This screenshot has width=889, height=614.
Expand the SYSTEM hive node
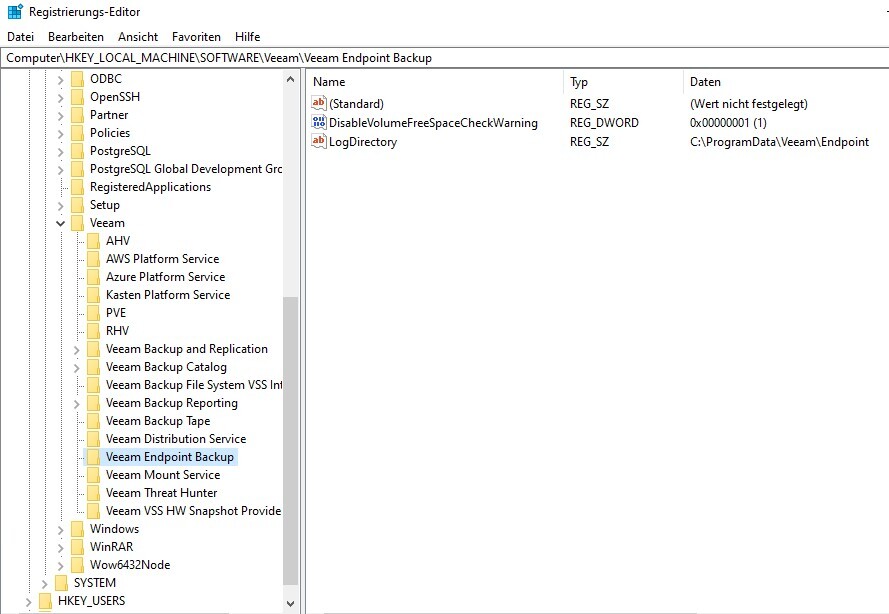(44, 583)
